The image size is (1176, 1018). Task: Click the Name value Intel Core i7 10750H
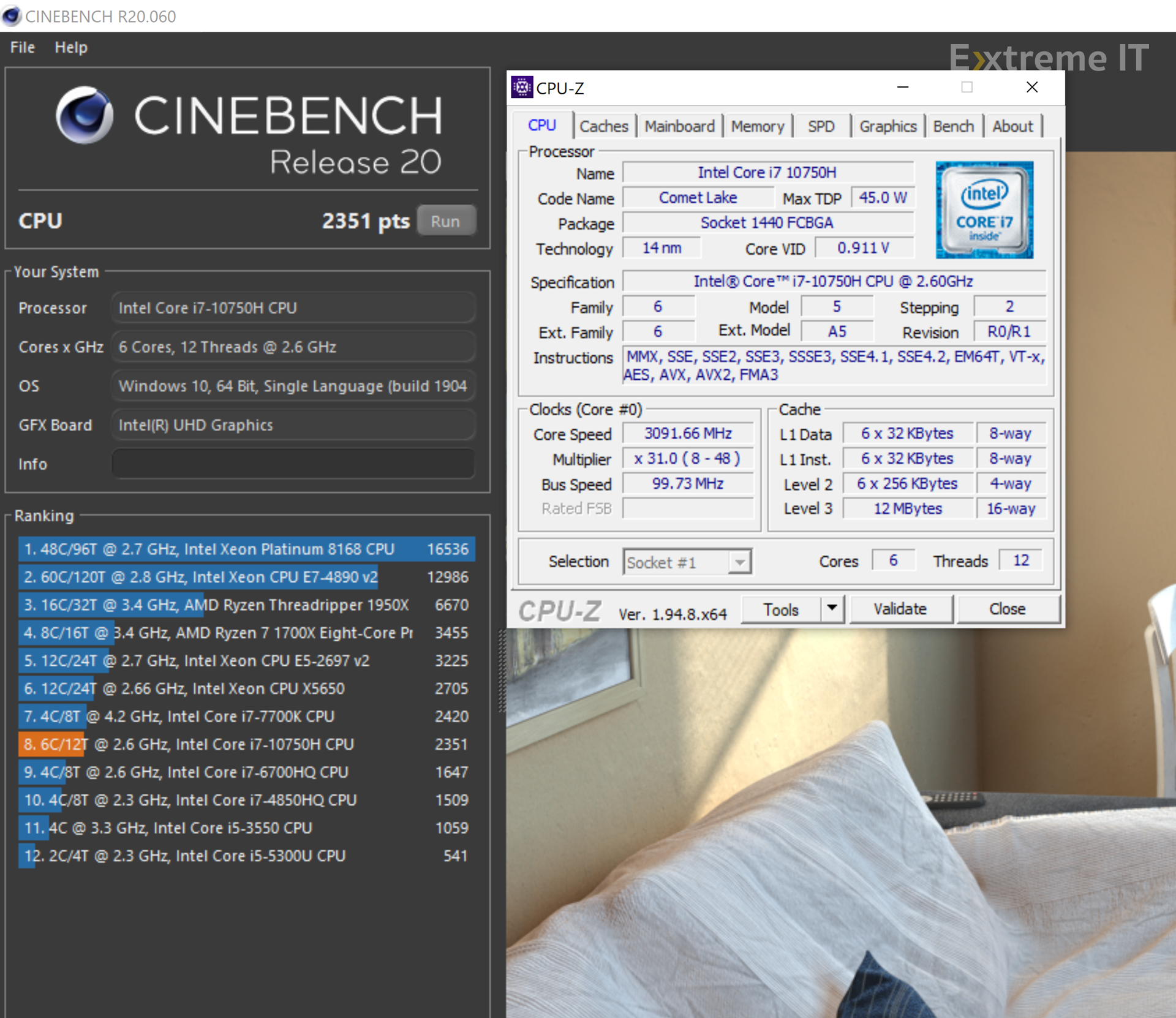coord(767,173)
